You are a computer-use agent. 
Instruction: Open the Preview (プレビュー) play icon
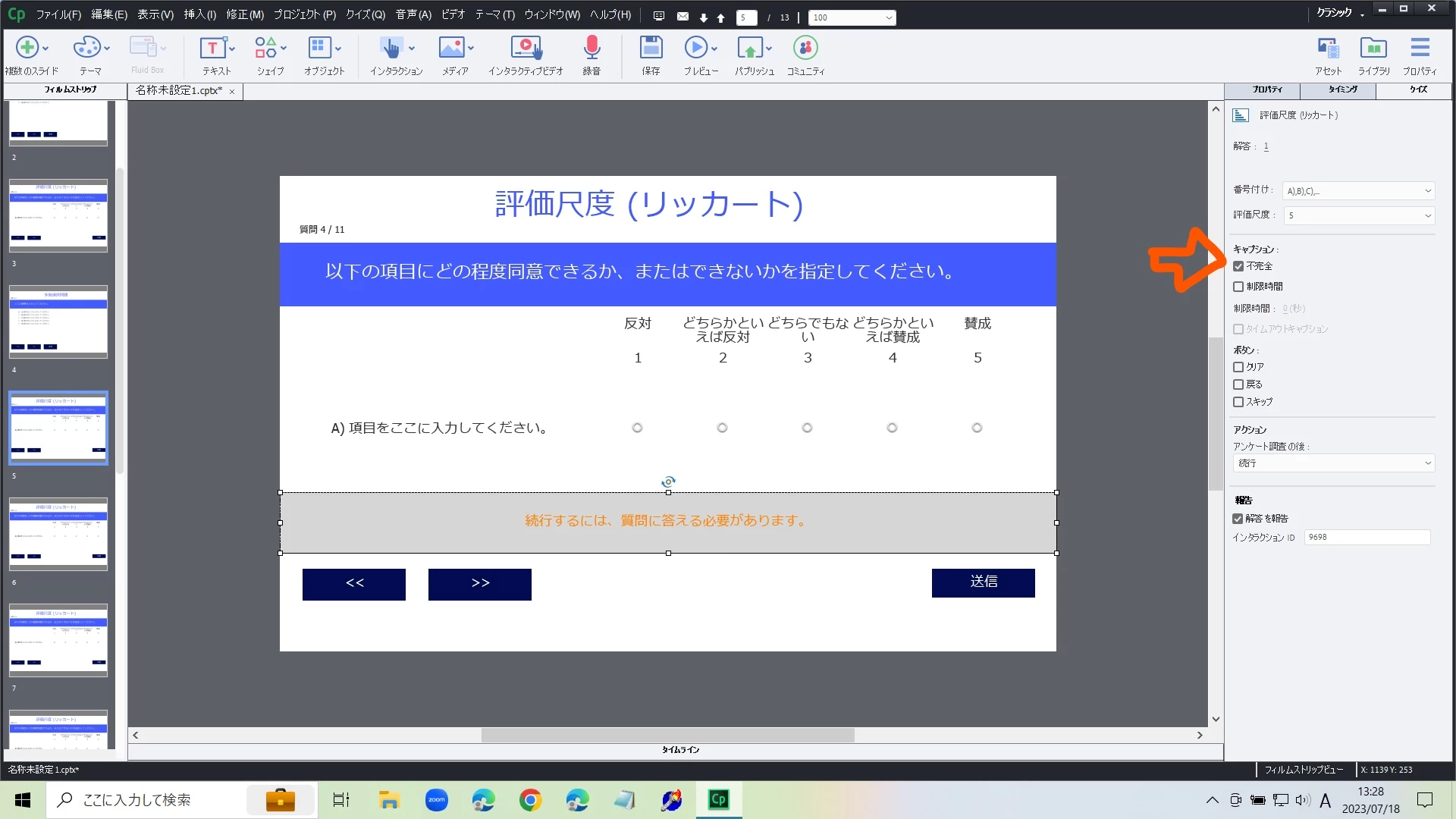click(x=695, y=49)
